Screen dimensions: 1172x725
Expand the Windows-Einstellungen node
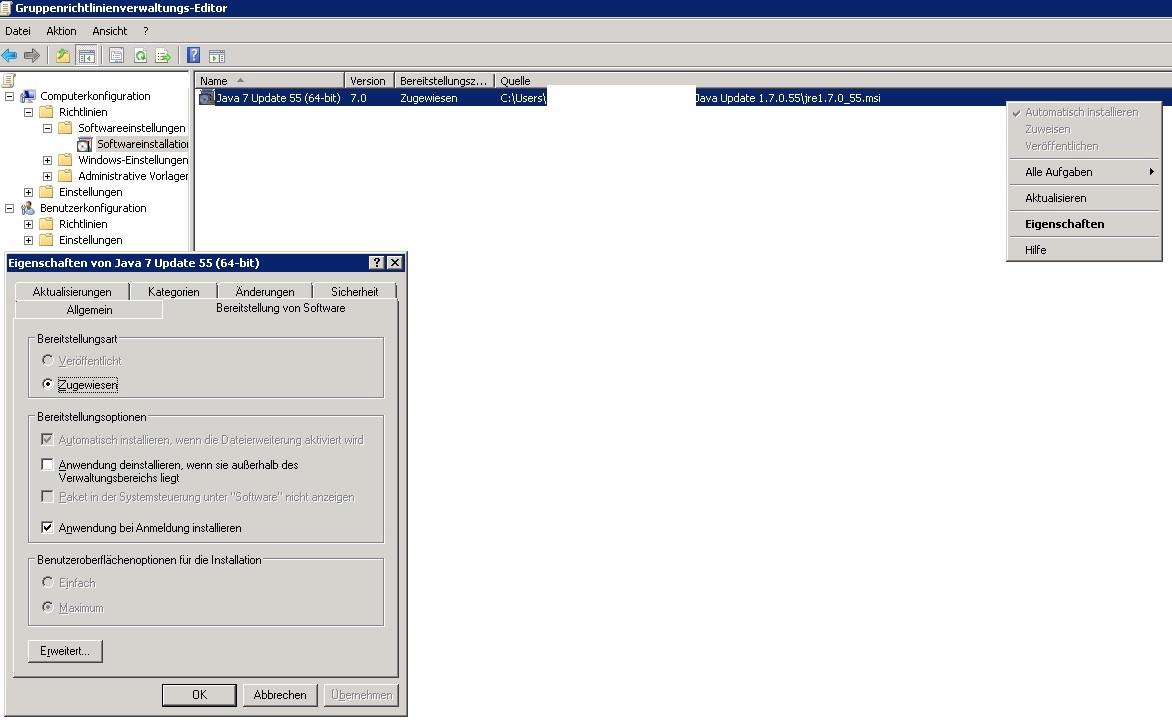(47, 160)
